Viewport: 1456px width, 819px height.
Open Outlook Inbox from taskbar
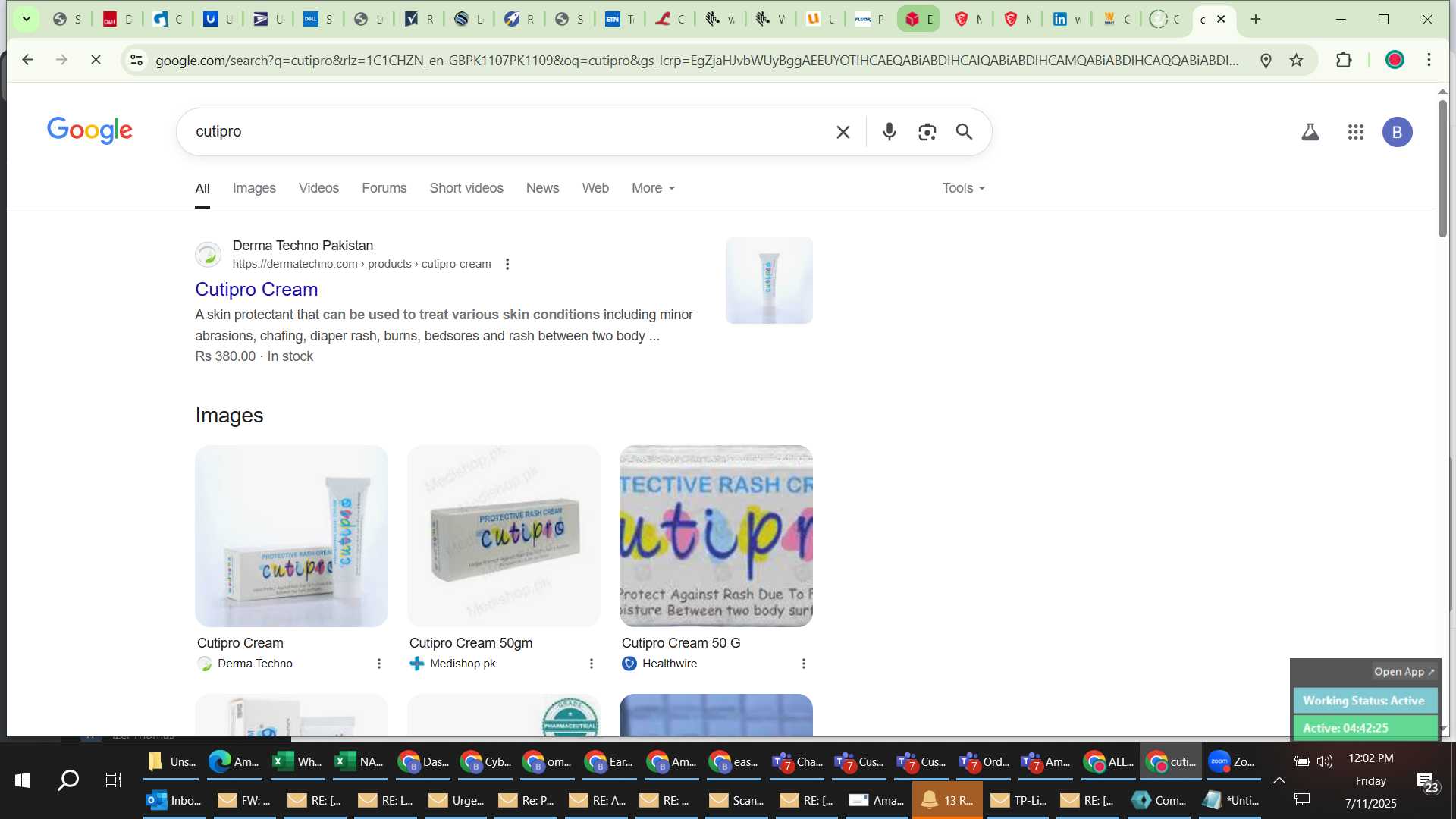pos(174,800)
